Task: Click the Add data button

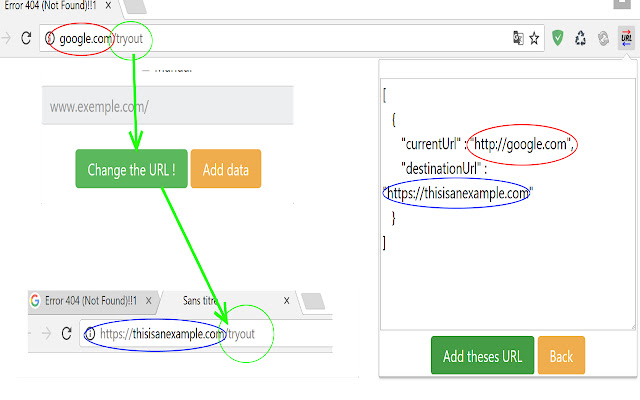Action: (226, 169)
